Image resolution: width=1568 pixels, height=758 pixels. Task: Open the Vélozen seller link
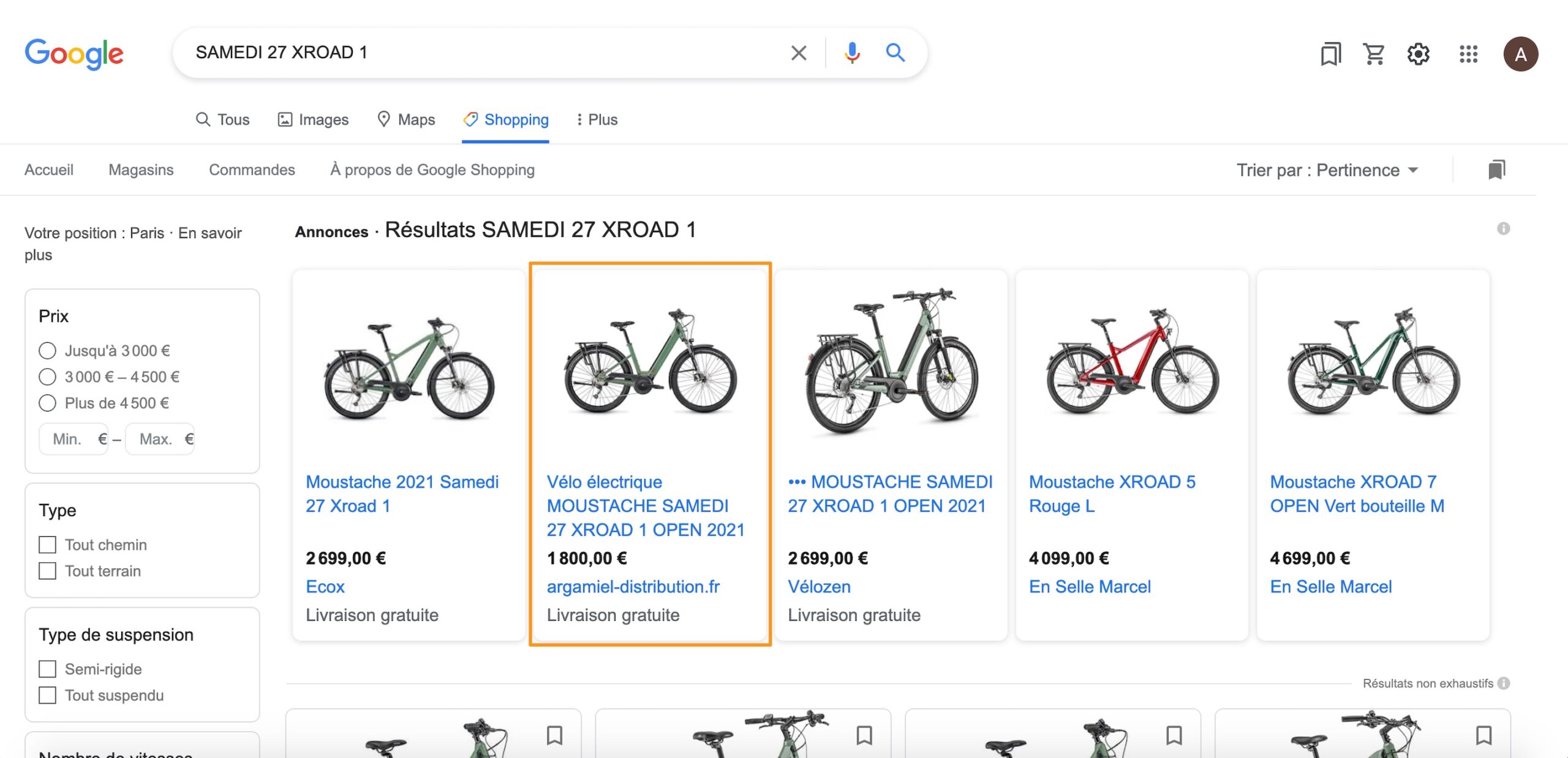click(x=819, y=587)
